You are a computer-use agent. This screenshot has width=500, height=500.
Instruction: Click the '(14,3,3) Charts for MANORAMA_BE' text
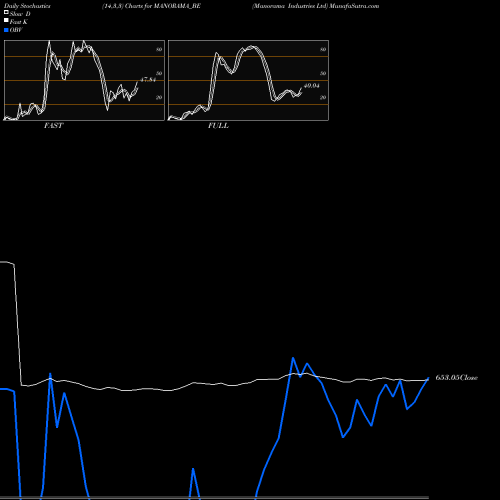[x=151, y=6]
